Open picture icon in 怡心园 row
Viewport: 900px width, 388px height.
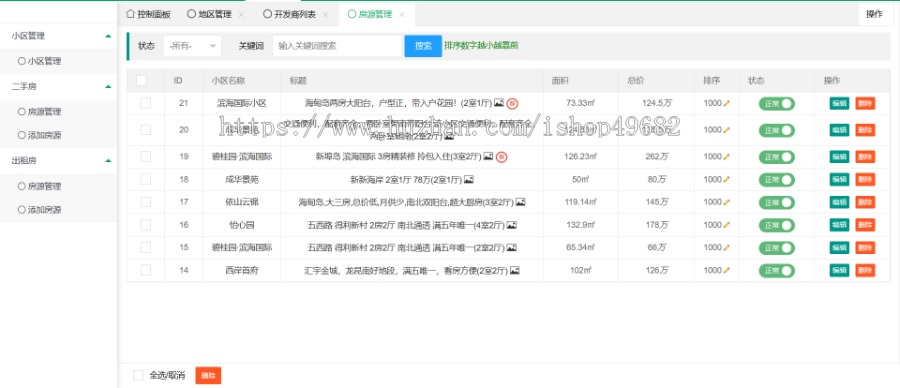click(512, 225)
